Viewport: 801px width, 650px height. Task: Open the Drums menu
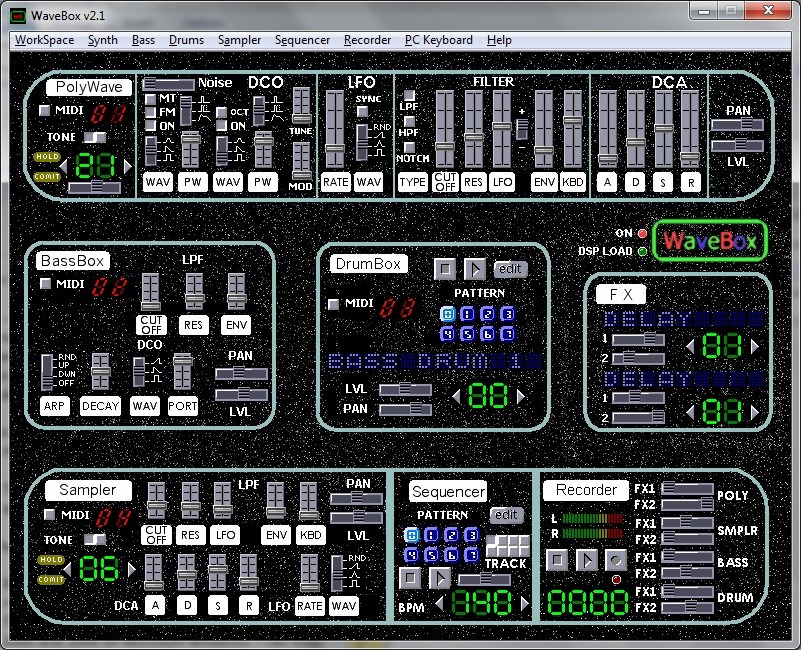click(x=186, y=40)
